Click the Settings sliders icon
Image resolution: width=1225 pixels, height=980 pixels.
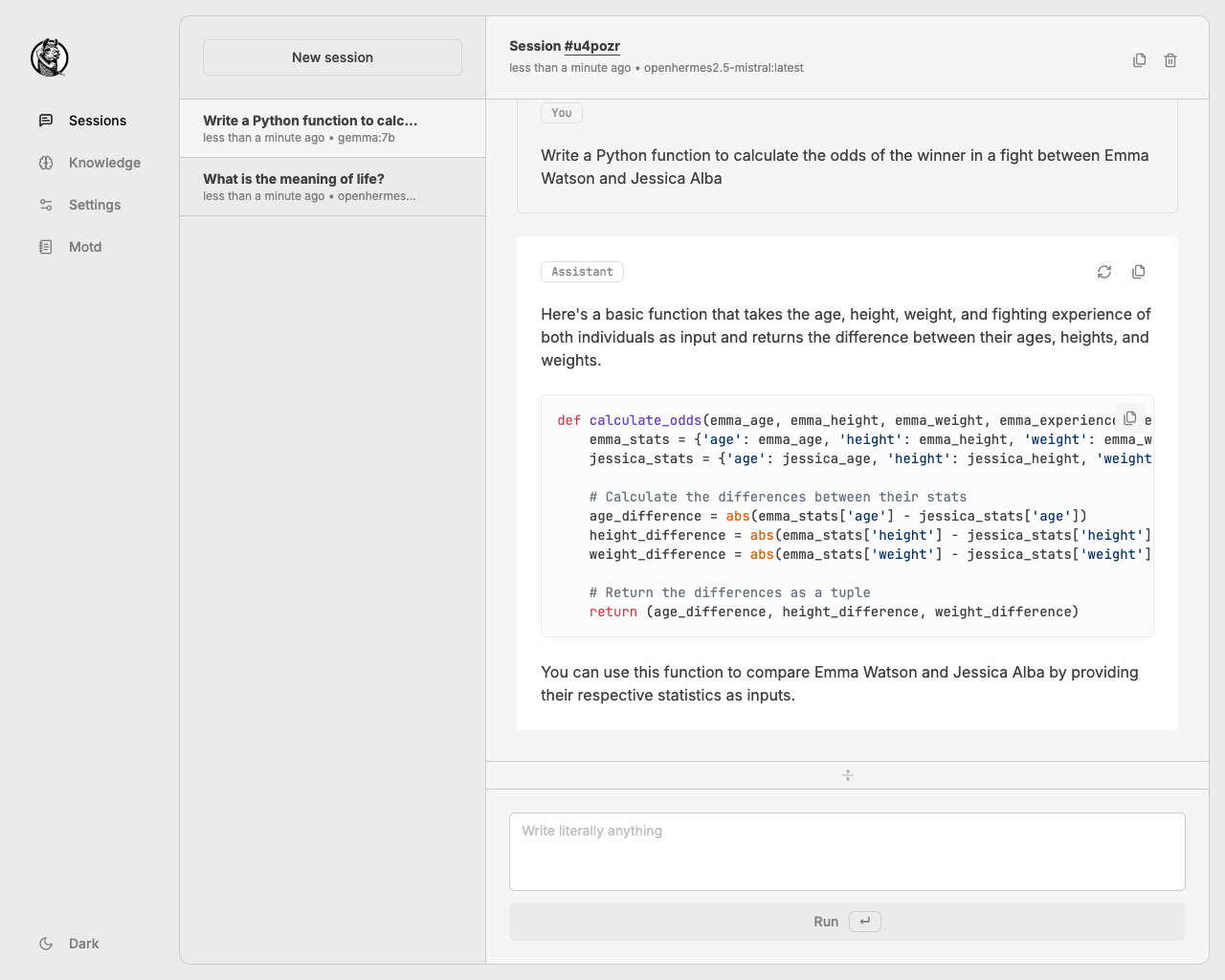point(46,205)
